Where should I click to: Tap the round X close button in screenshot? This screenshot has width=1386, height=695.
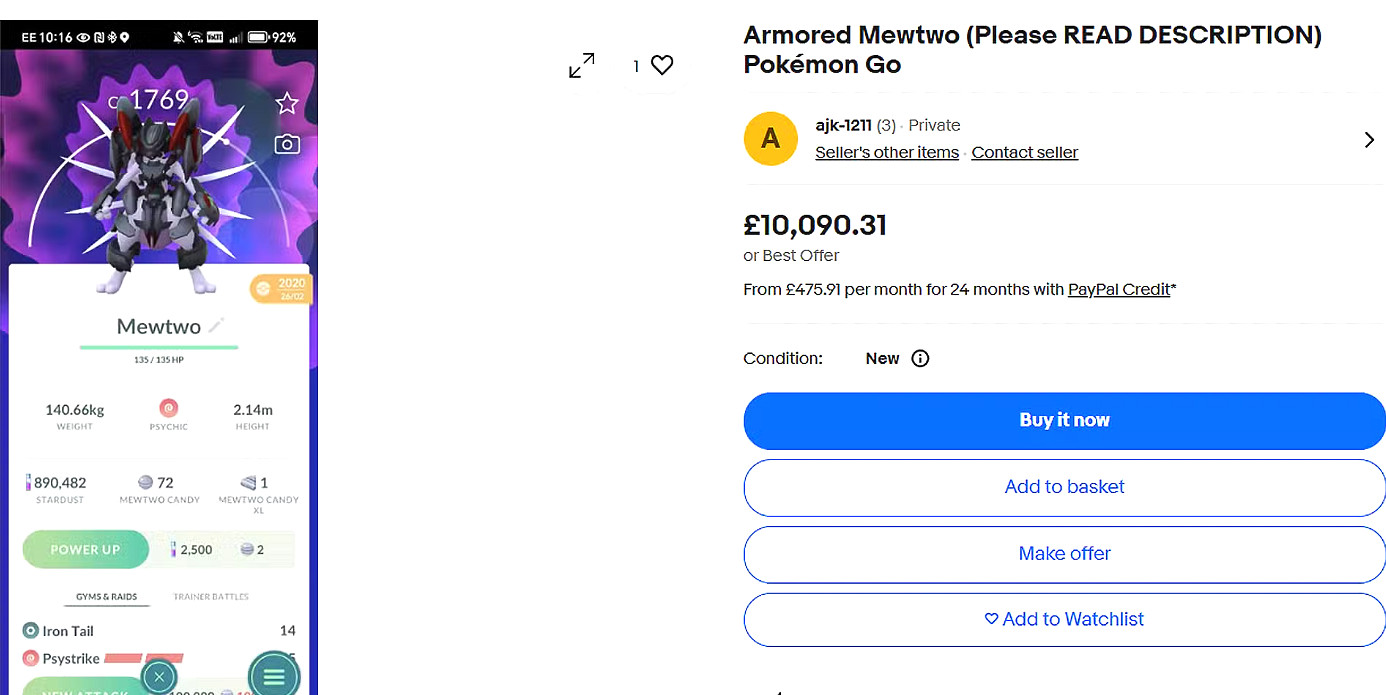[x=160, y=676]
